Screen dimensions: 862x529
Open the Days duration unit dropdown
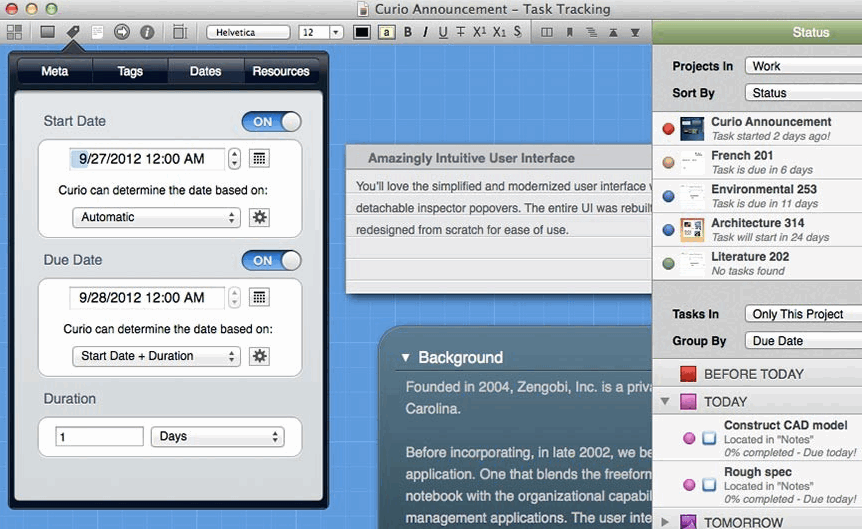(x=218, y=437)
